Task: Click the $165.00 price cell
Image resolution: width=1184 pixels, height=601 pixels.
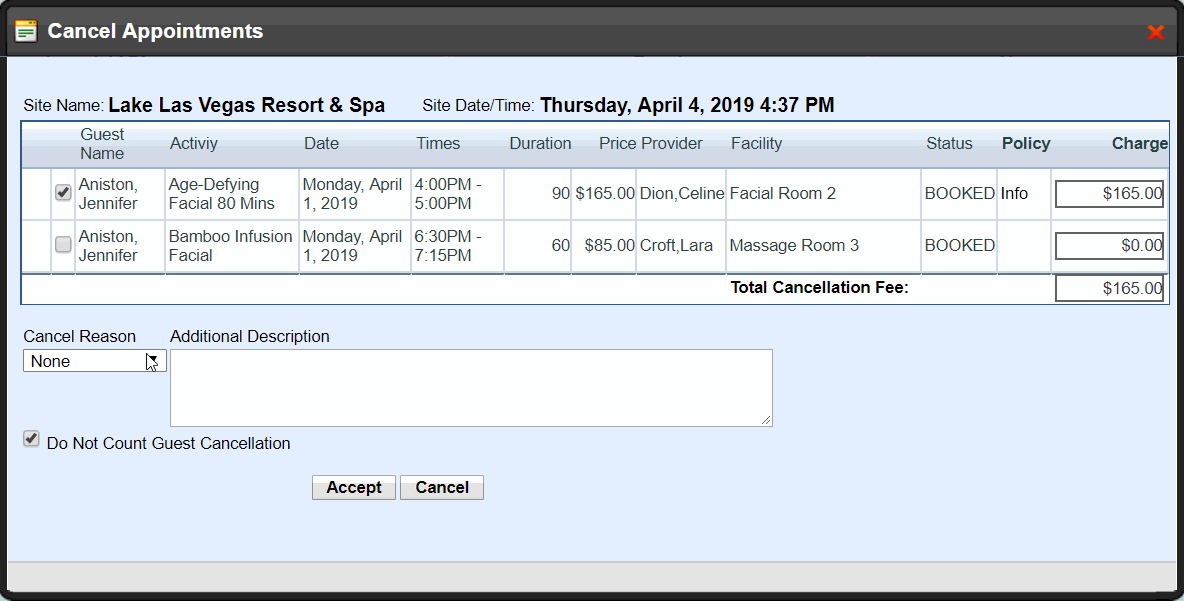Action: point(605,193)
